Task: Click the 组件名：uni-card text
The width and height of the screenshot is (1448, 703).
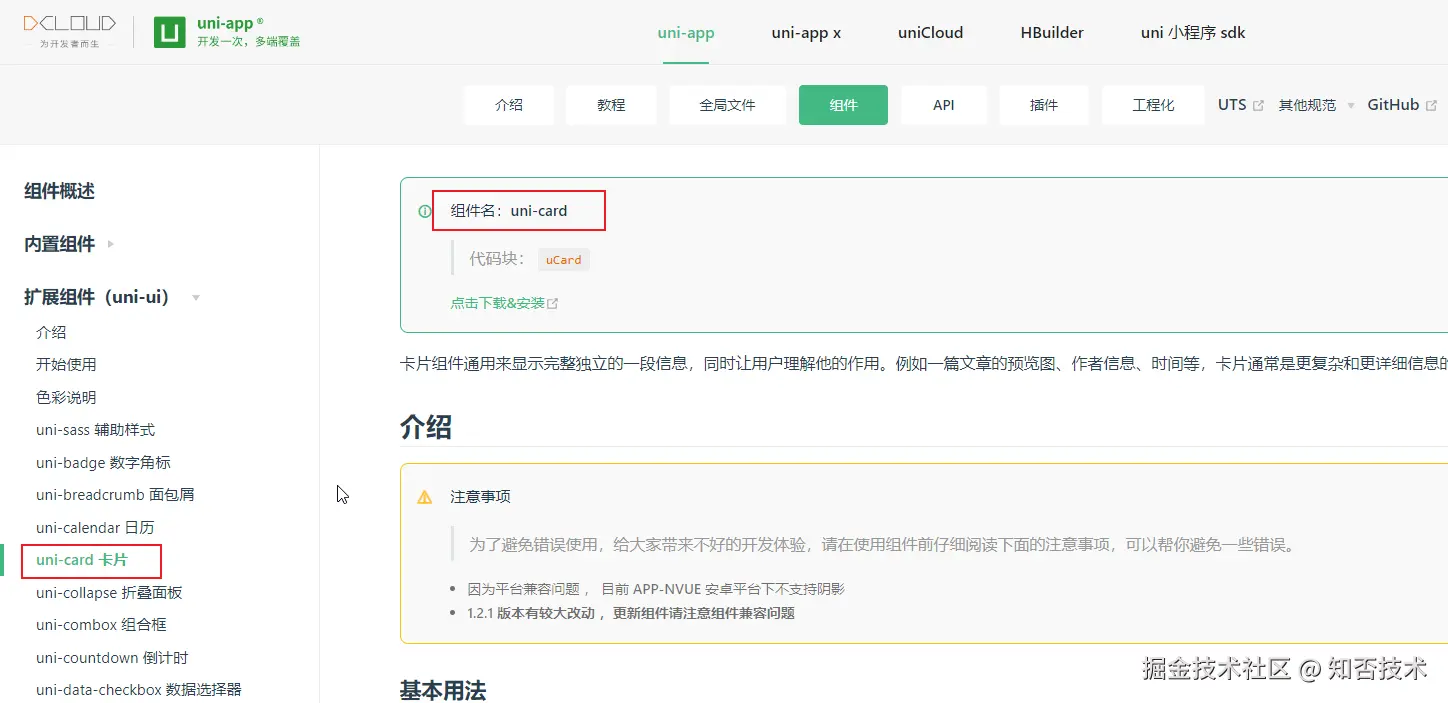Action: coord(509,211)
